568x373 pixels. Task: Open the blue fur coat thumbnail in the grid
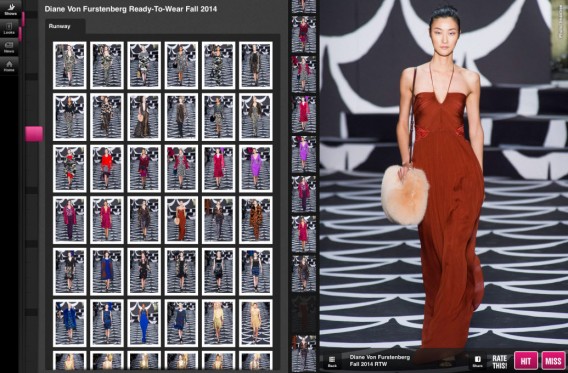pos(70,323)
